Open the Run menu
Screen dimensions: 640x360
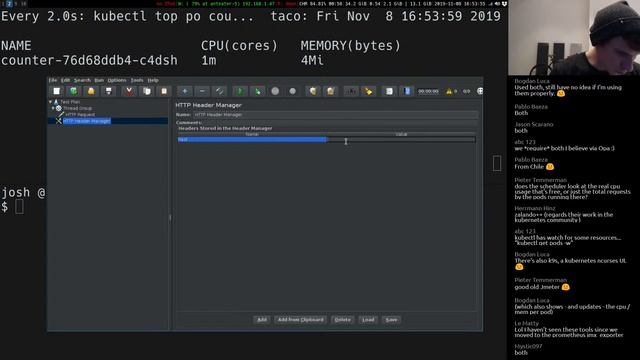(99, 80)
